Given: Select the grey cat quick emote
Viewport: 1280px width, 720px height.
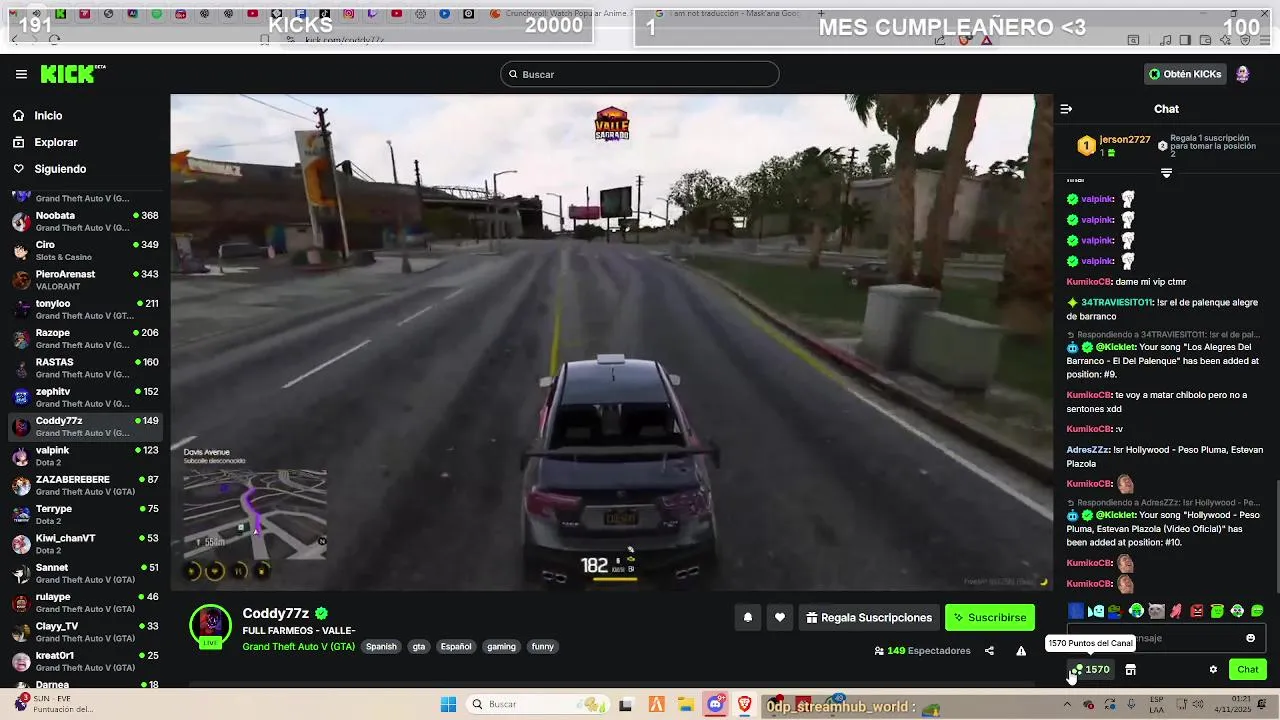Looking at the screenshot, I should click(1156, 611).
